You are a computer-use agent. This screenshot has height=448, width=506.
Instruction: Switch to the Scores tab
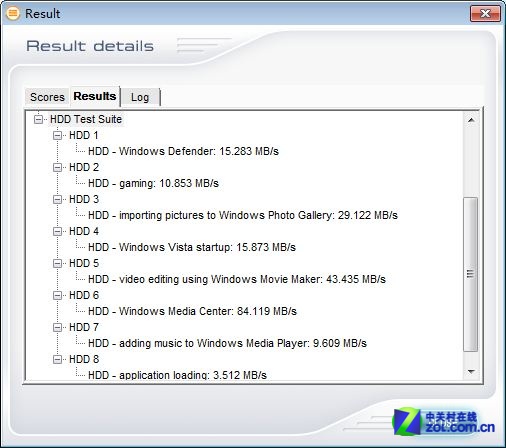point(47,97)
